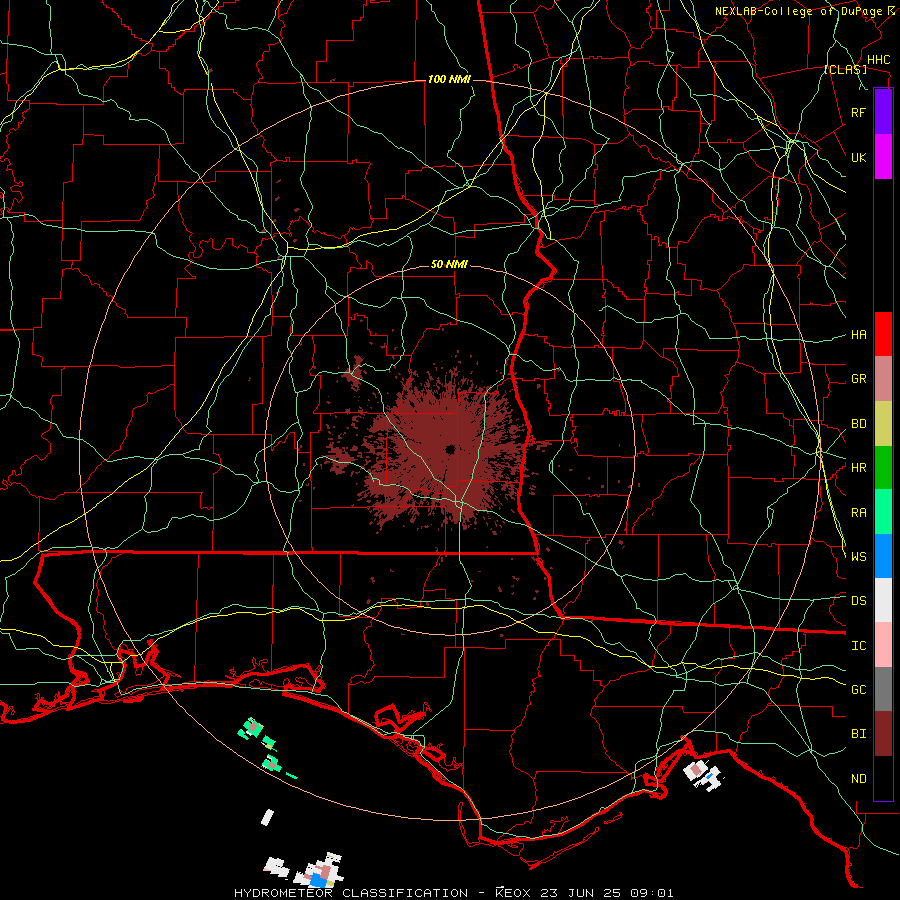Click the purple RF legend color swatch
The image size is (900, 900).
click(883, 112)
